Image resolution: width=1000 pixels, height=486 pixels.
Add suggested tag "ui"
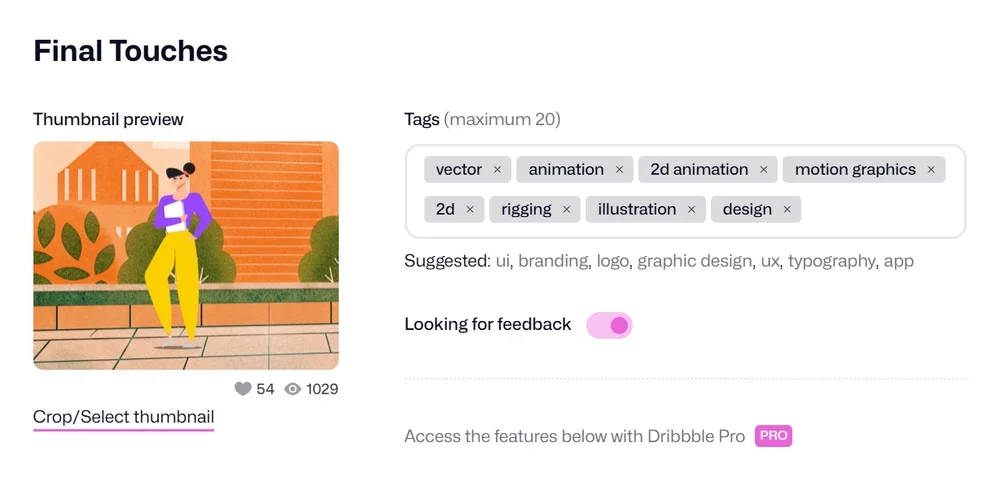(503, 261)
